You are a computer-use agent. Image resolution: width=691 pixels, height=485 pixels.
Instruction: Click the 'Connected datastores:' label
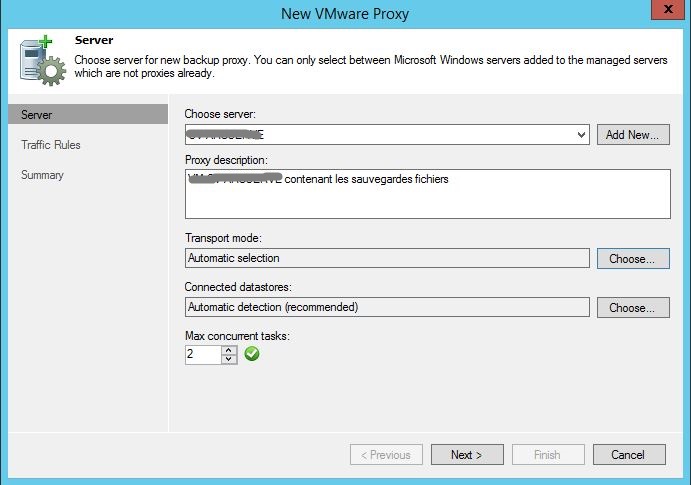(x=238, y=287)
